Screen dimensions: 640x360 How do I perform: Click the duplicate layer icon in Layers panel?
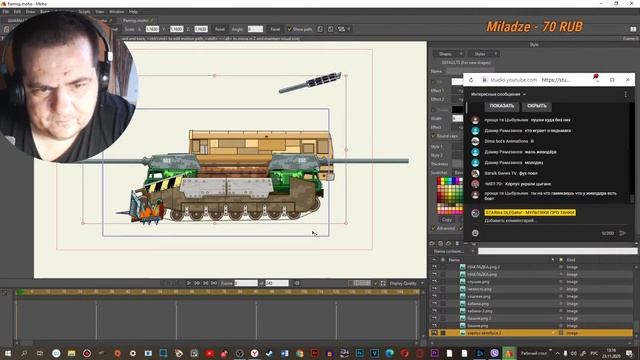(440, 244)
